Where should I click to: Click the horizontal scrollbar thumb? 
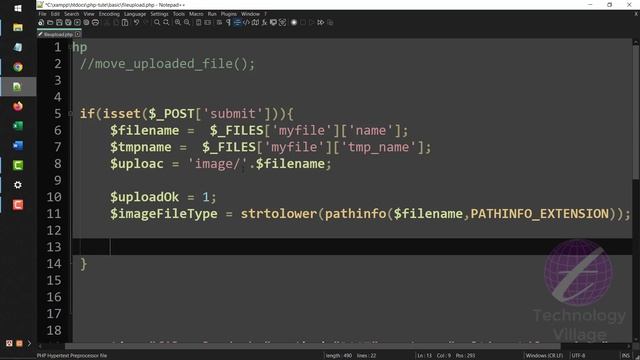(x=313, y=346)
